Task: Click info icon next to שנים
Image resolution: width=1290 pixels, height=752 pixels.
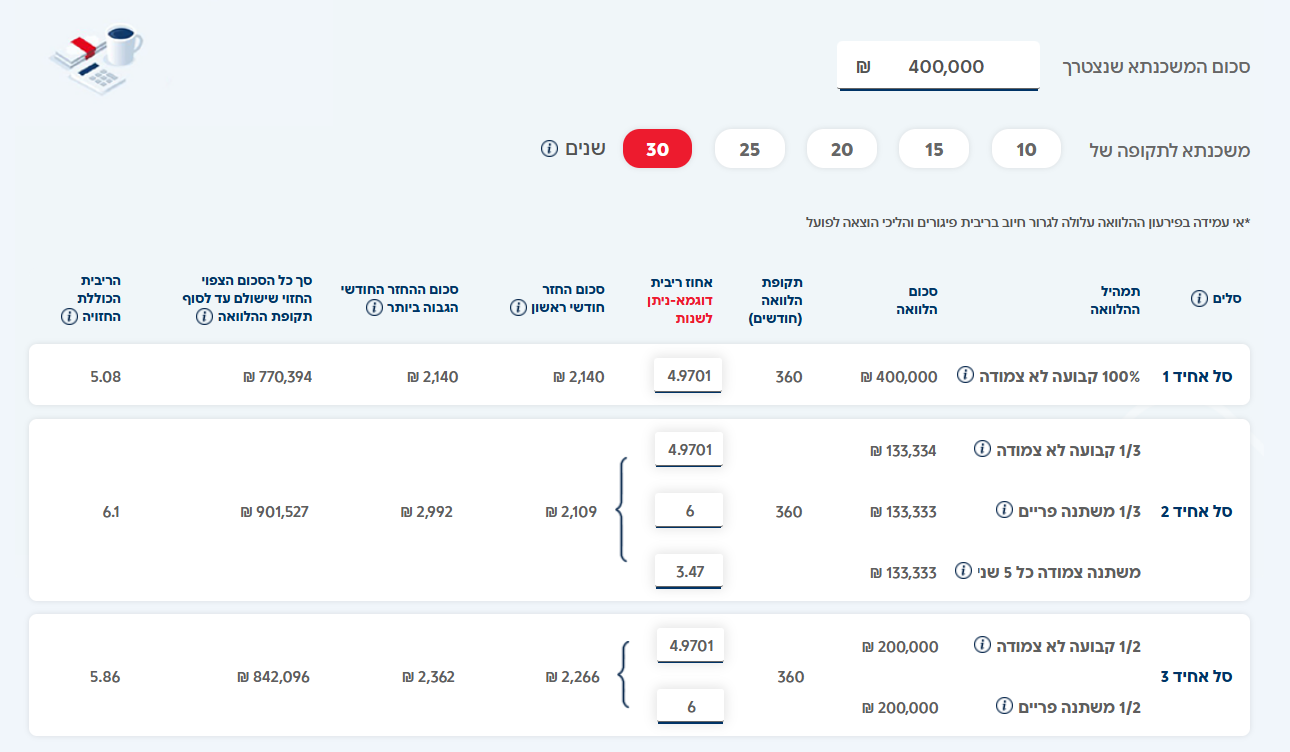Action: click(x=549, y=149)
